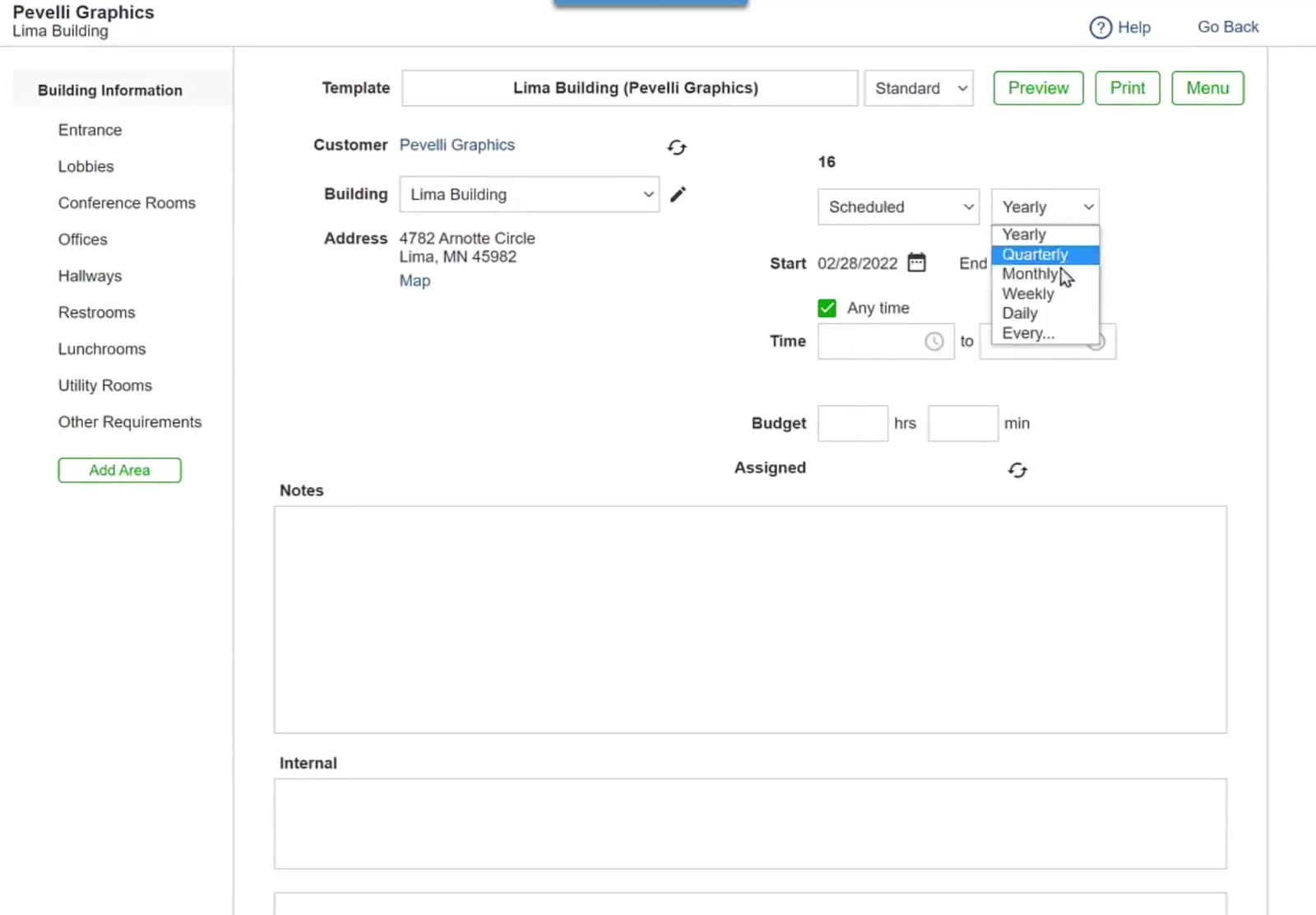This screenshot has height=915, width=1316.
Task: Click the Print button
Action: pyautogui.click(x=1128, y=88)
